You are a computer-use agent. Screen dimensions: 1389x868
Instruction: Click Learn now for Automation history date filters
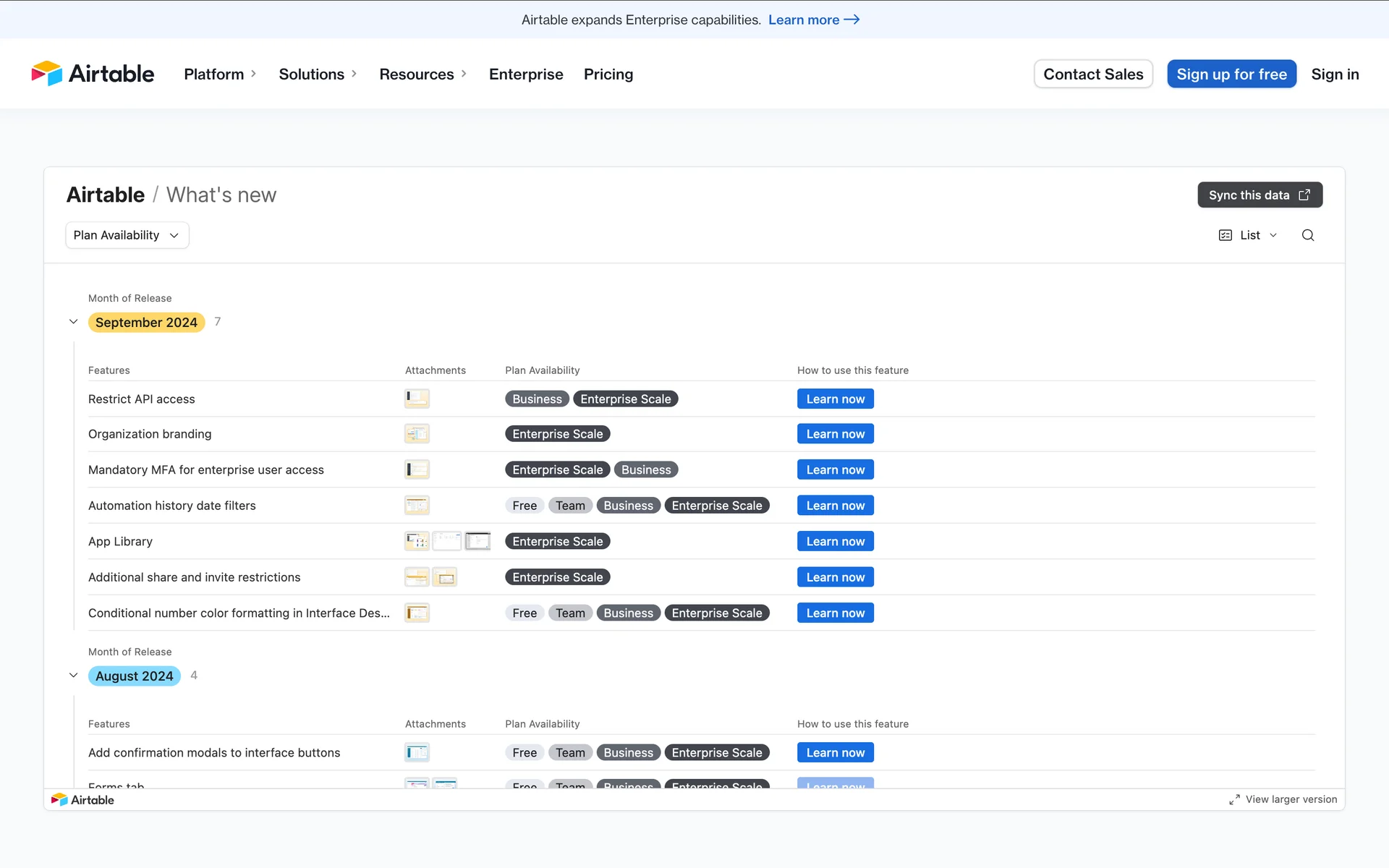click(x=835, y=506)
